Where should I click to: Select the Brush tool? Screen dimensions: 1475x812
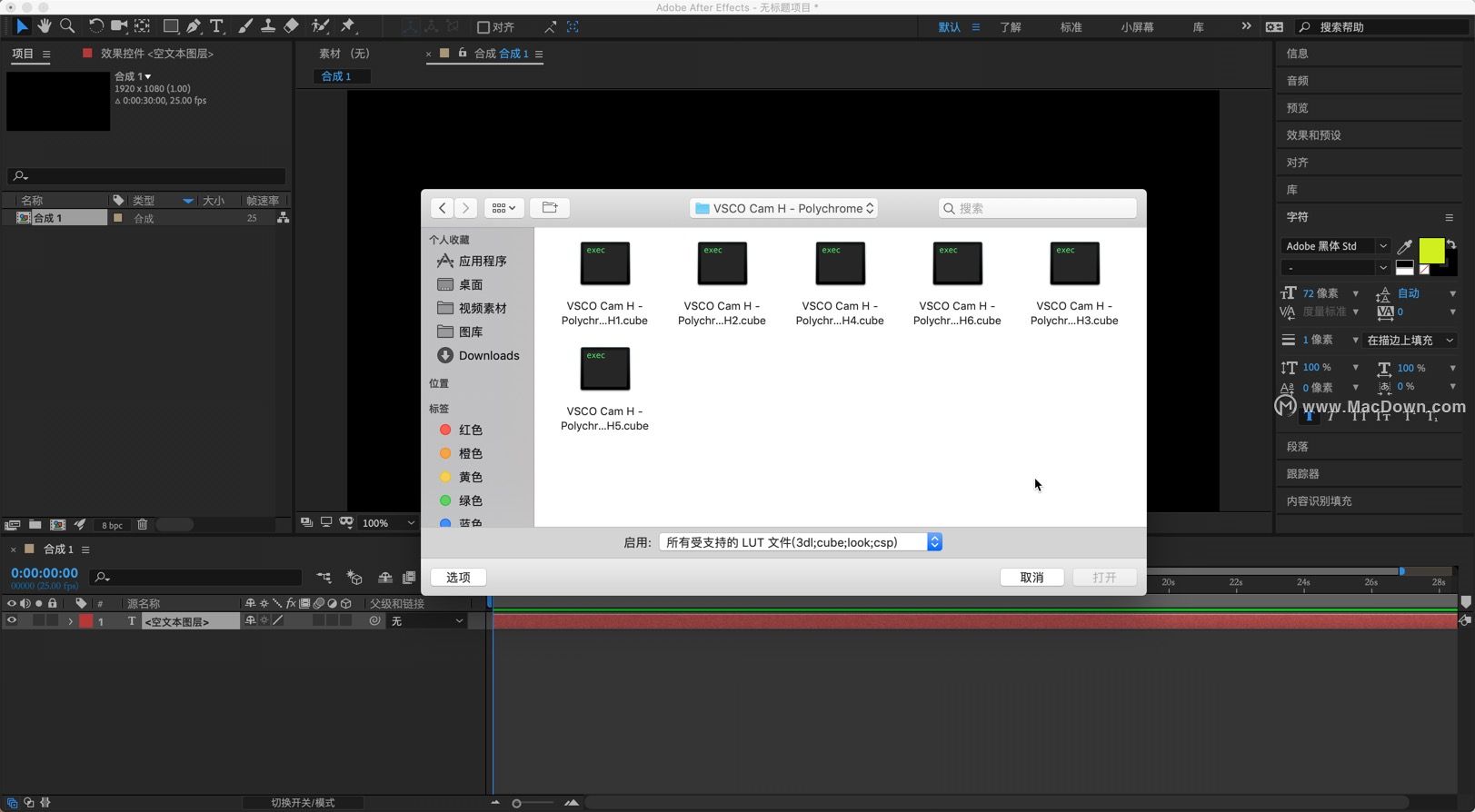pyautogui.click(x=245, y=26)
